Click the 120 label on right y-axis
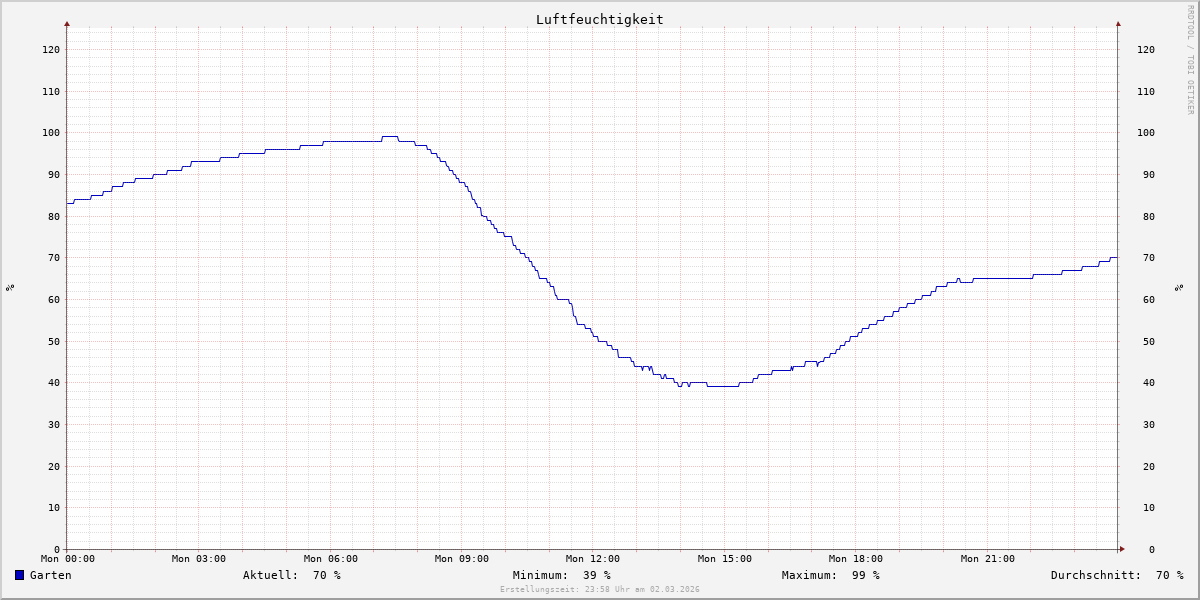The height and width of the screenshot is (600, 1200). pos(1146,49)
